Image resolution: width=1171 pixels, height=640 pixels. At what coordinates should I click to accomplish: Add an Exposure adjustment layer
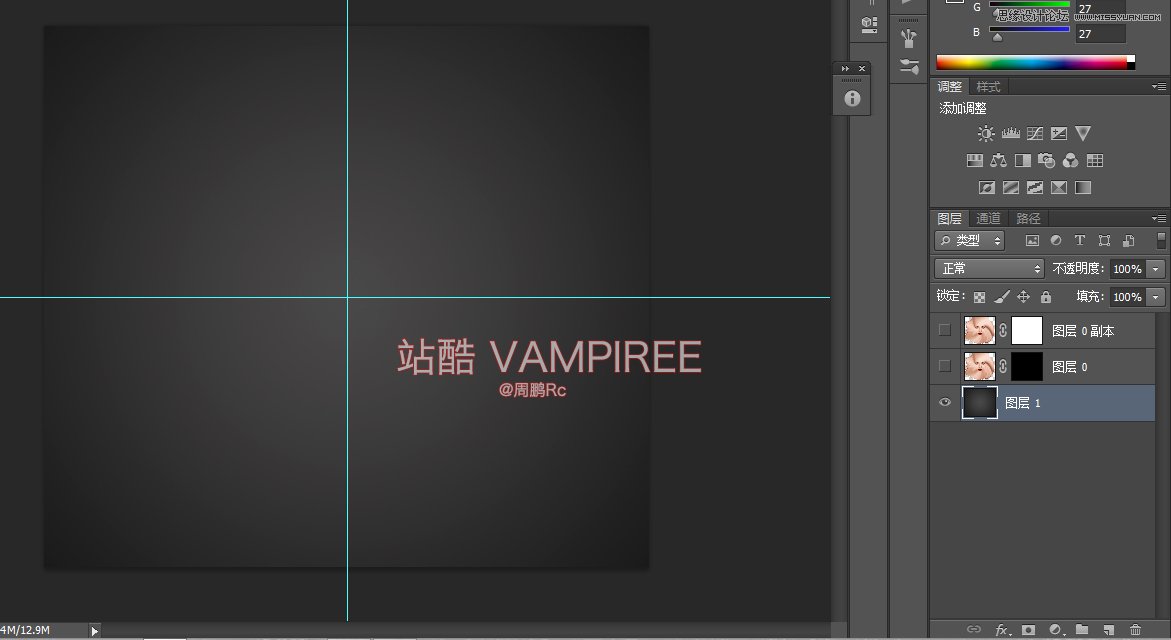click(x=1059, y=134)
